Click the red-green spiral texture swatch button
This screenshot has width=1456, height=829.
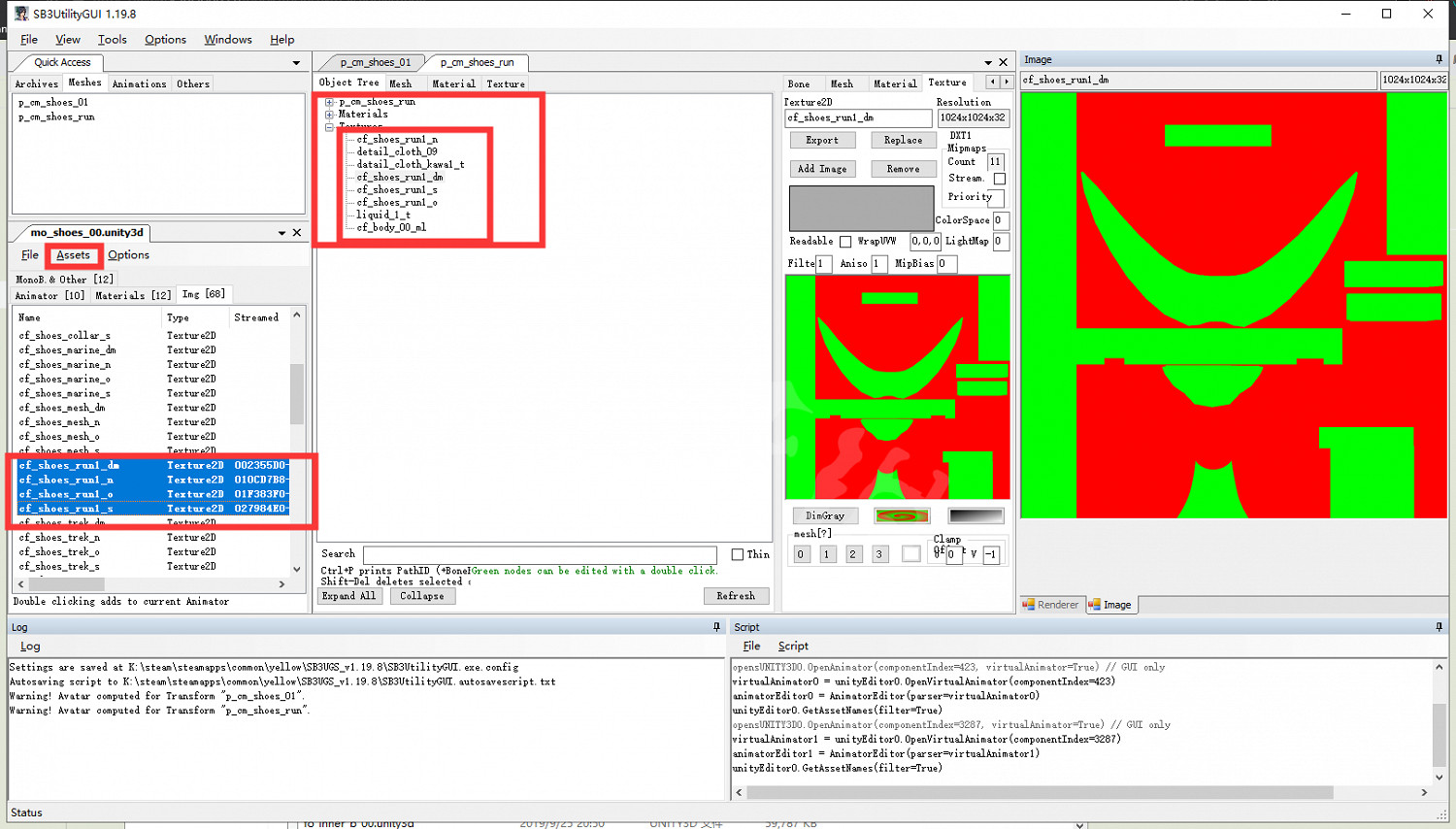pyautogui.click(x=902, y=515)
